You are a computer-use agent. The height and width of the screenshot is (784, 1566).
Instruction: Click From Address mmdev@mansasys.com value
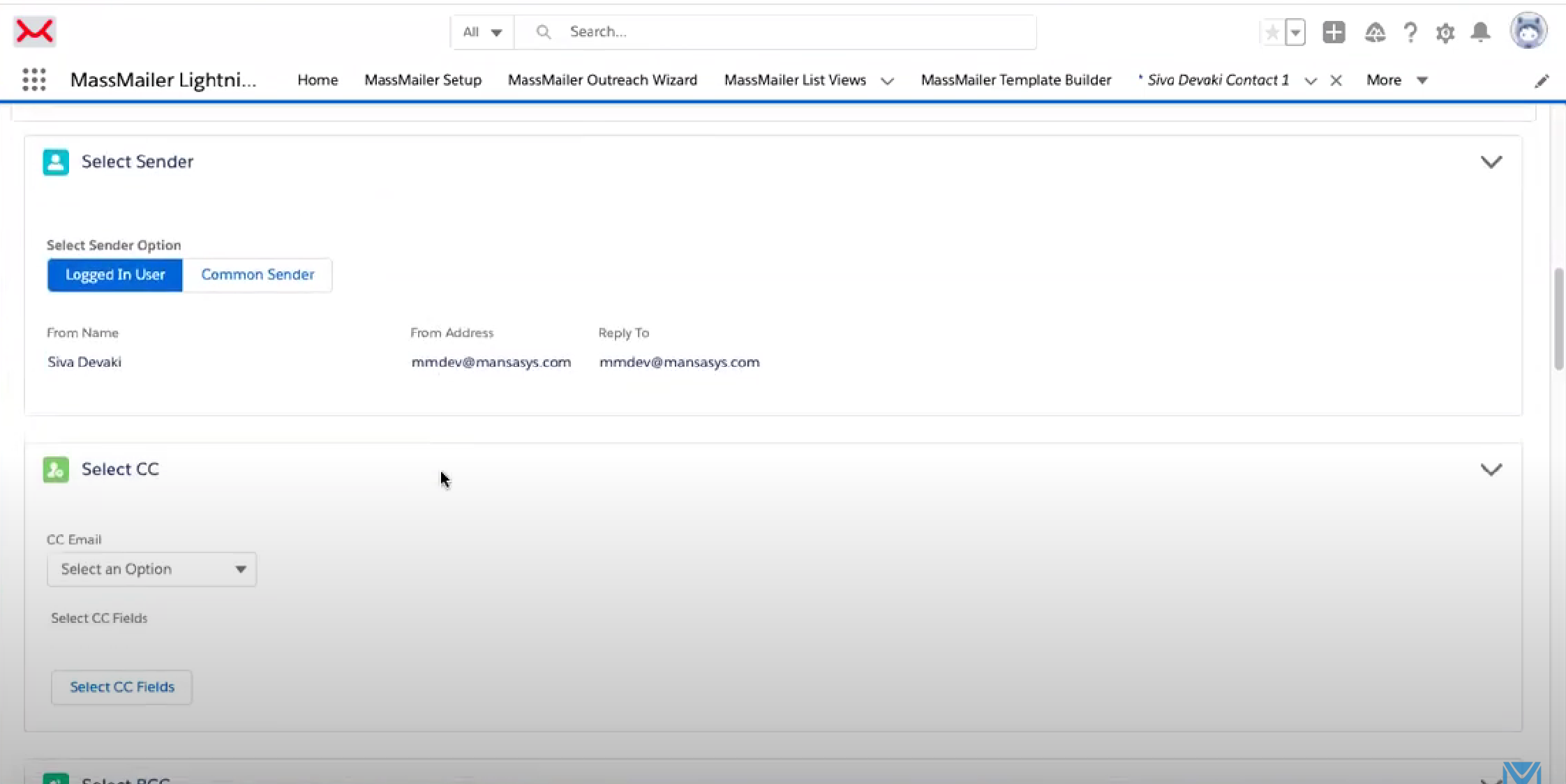tap(491, 362)
